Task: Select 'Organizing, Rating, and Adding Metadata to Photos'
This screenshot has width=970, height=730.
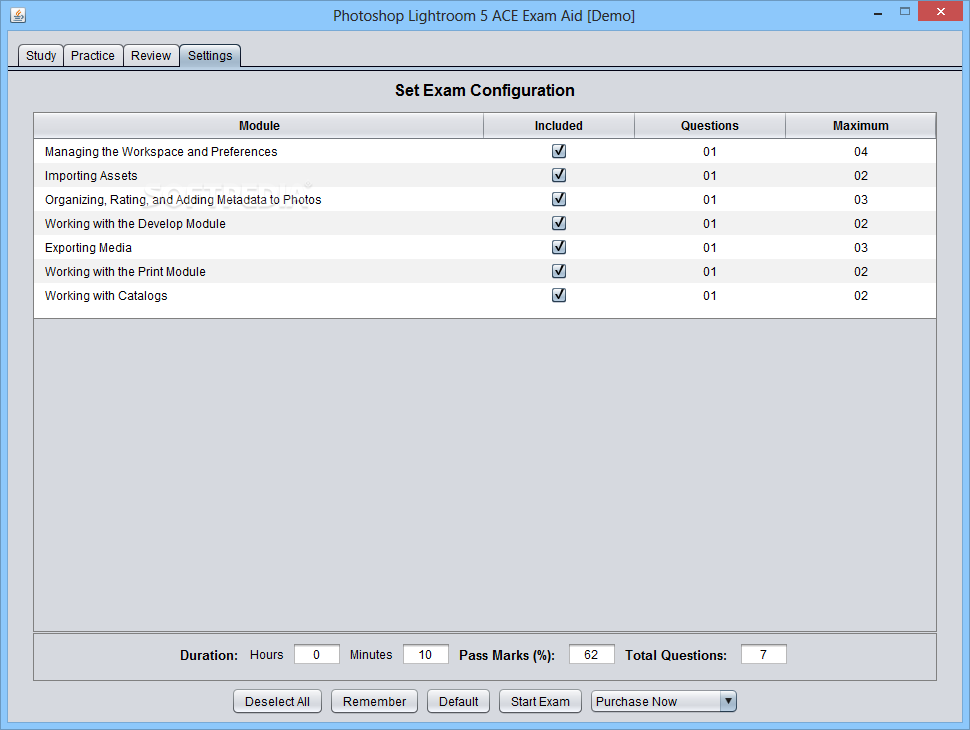Action: (484, 200)
